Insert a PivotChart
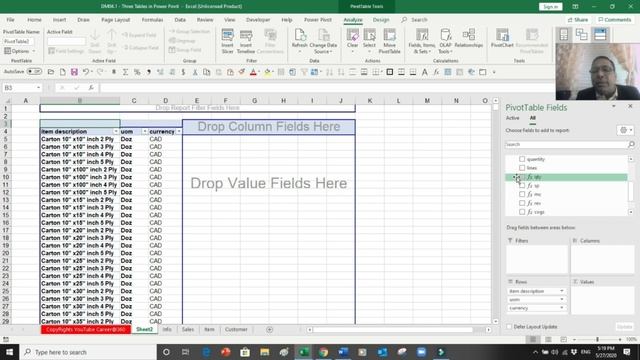This screenshot has height=360, width=640. point(502,38)
